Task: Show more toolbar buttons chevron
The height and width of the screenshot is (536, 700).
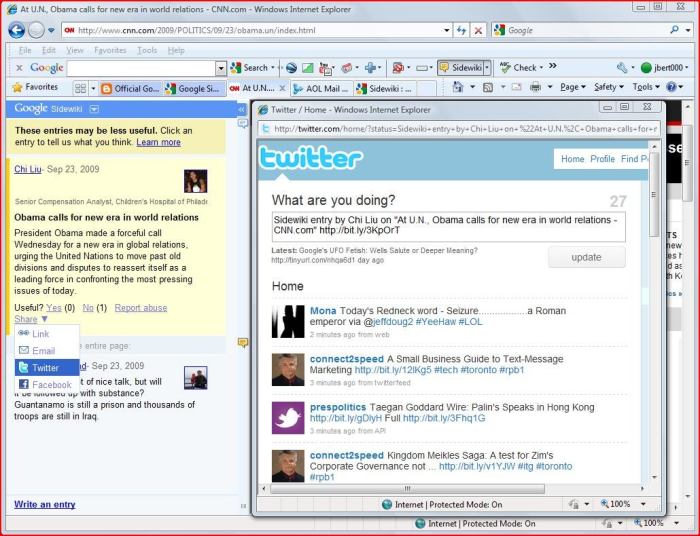Action: click(x=553, y=66)
